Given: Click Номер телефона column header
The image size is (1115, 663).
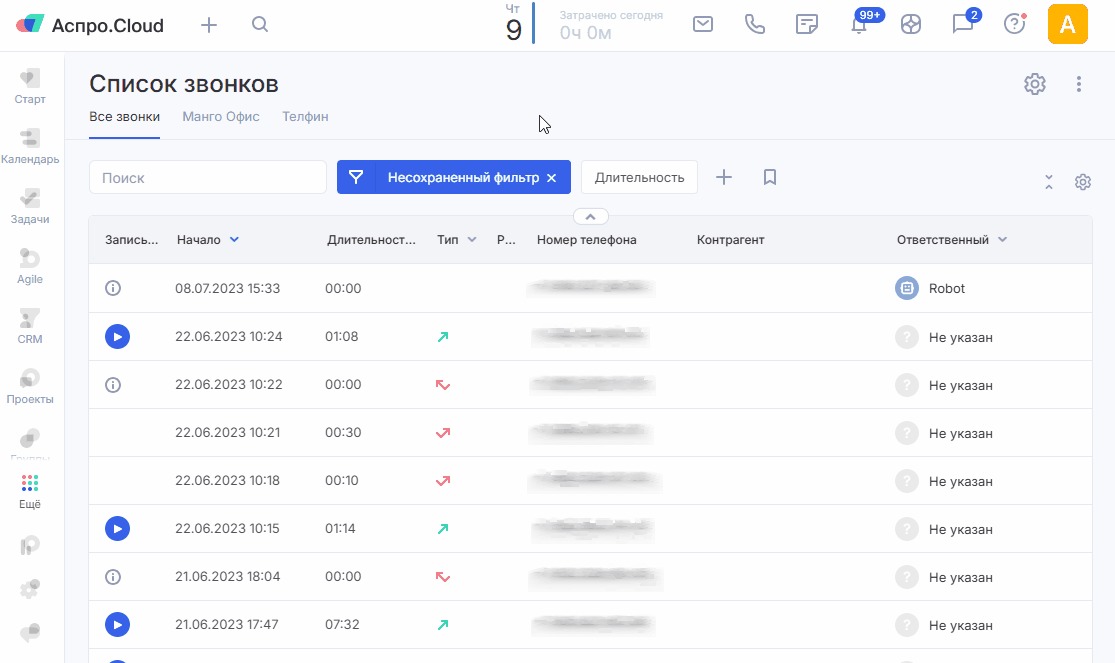Looking at the screenshot, I should (587, 240).
